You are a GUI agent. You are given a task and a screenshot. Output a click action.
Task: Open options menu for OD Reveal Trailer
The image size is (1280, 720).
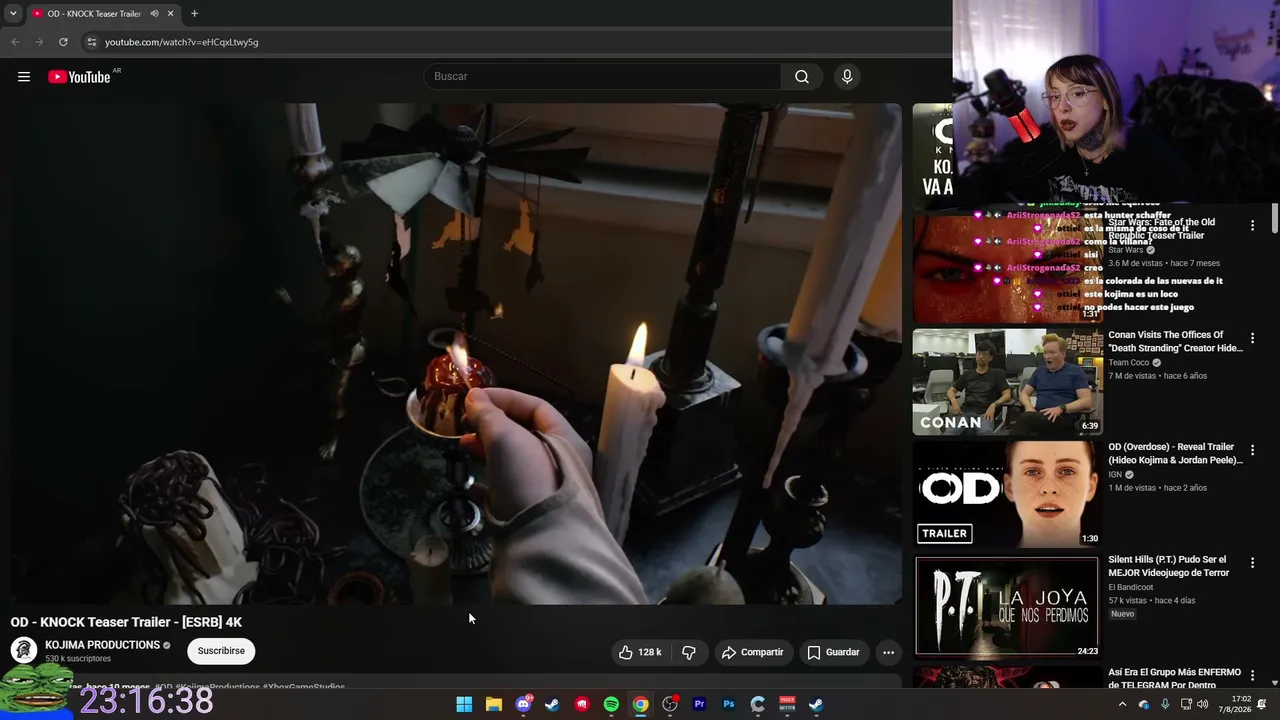tap(1252, 450)
